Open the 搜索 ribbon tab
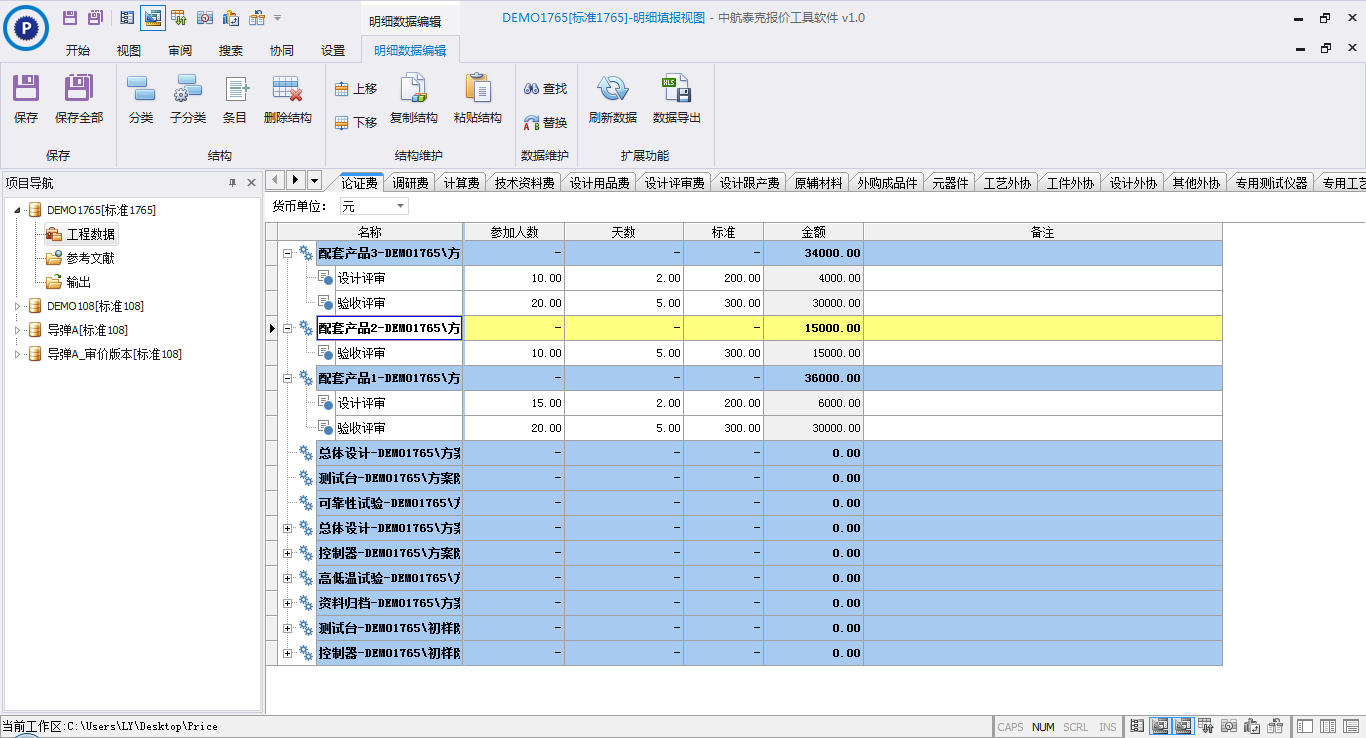Image resolution: width=1366 pixels, height=738 pixels. [231, 50]
